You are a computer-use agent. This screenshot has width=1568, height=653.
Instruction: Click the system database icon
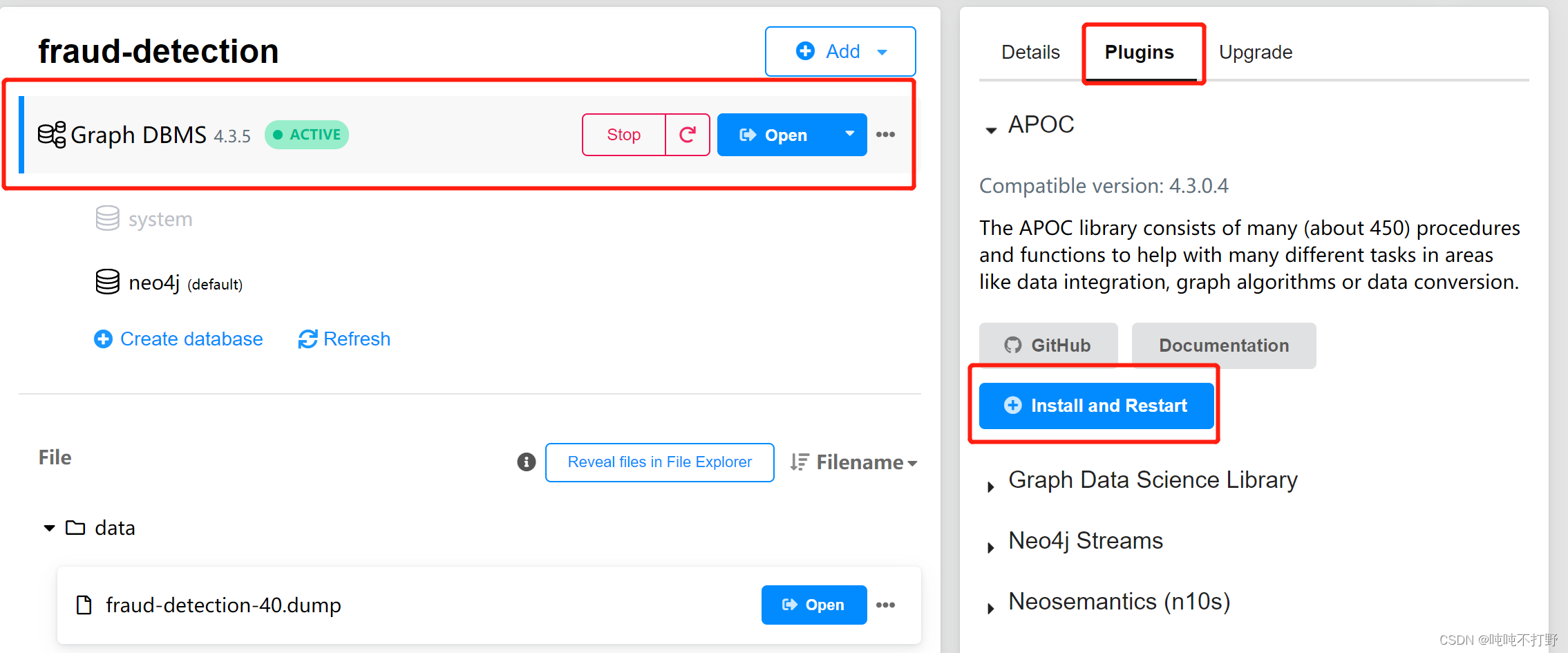(x=107, y=218)
